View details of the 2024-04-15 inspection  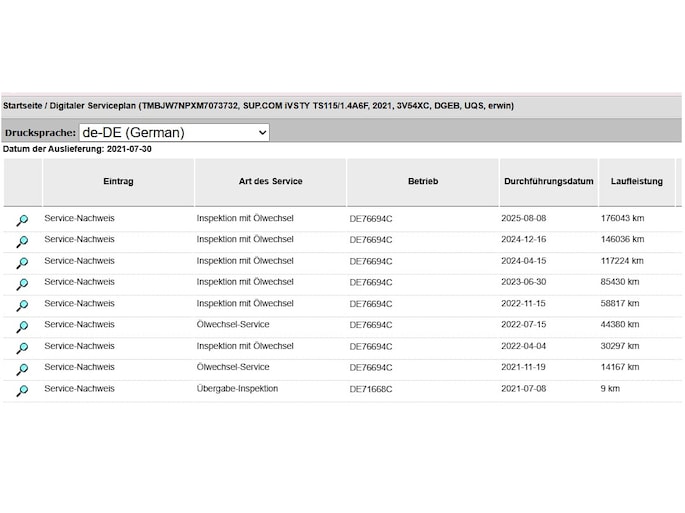tap(22, 263)
